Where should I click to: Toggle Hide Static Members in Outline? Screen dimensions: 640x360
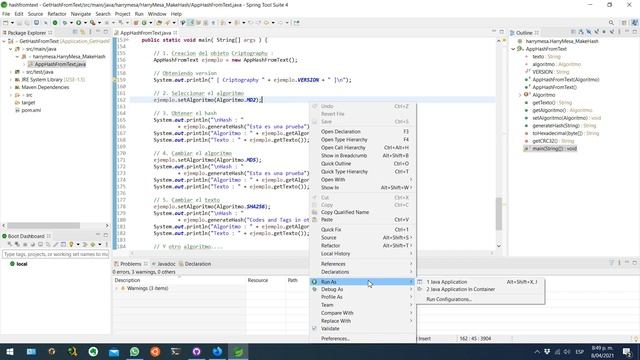click(x=596, y=32)
